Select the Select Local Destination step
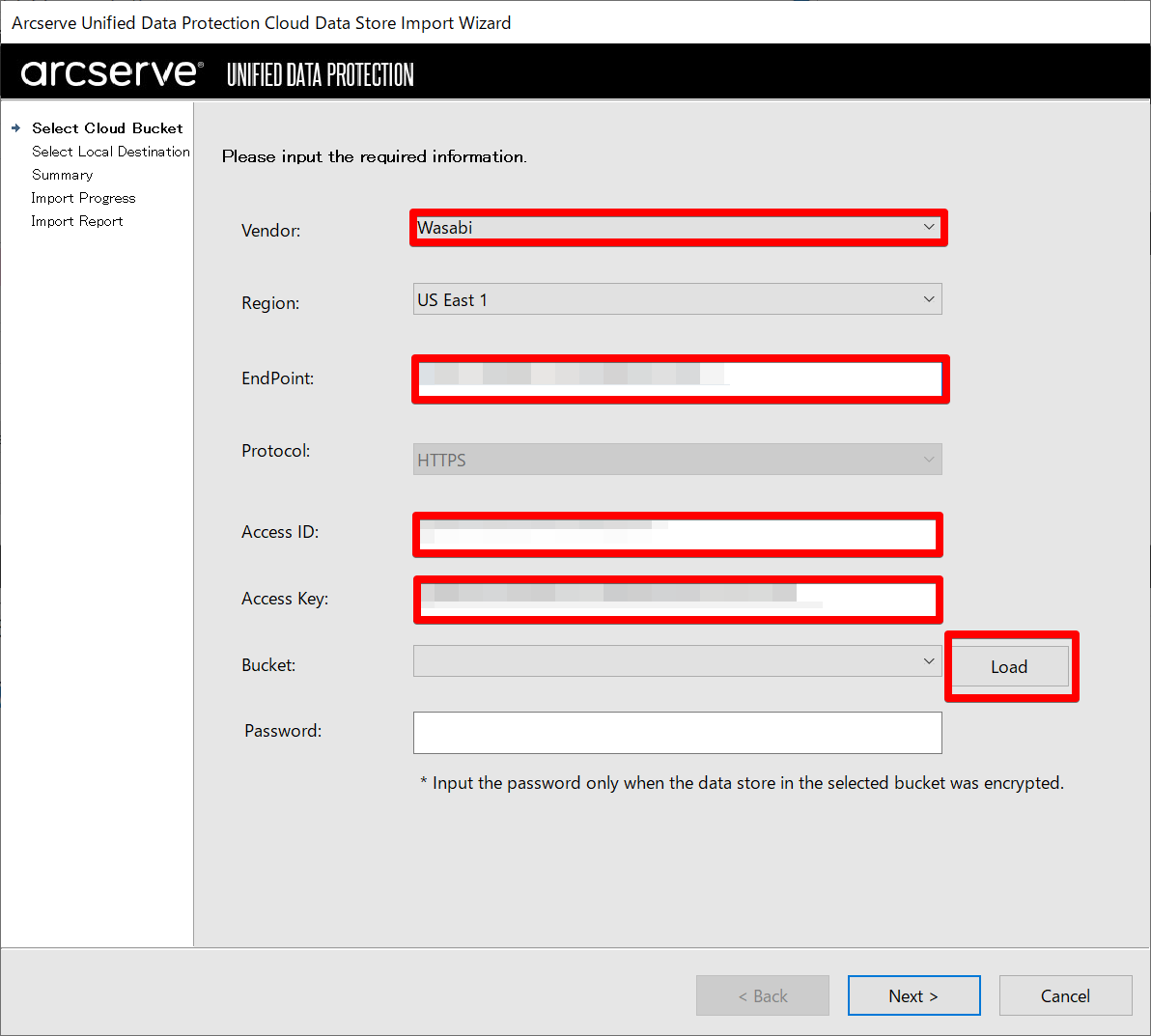The width and height of the screenshot is (1151, 1036). (111, 152)
